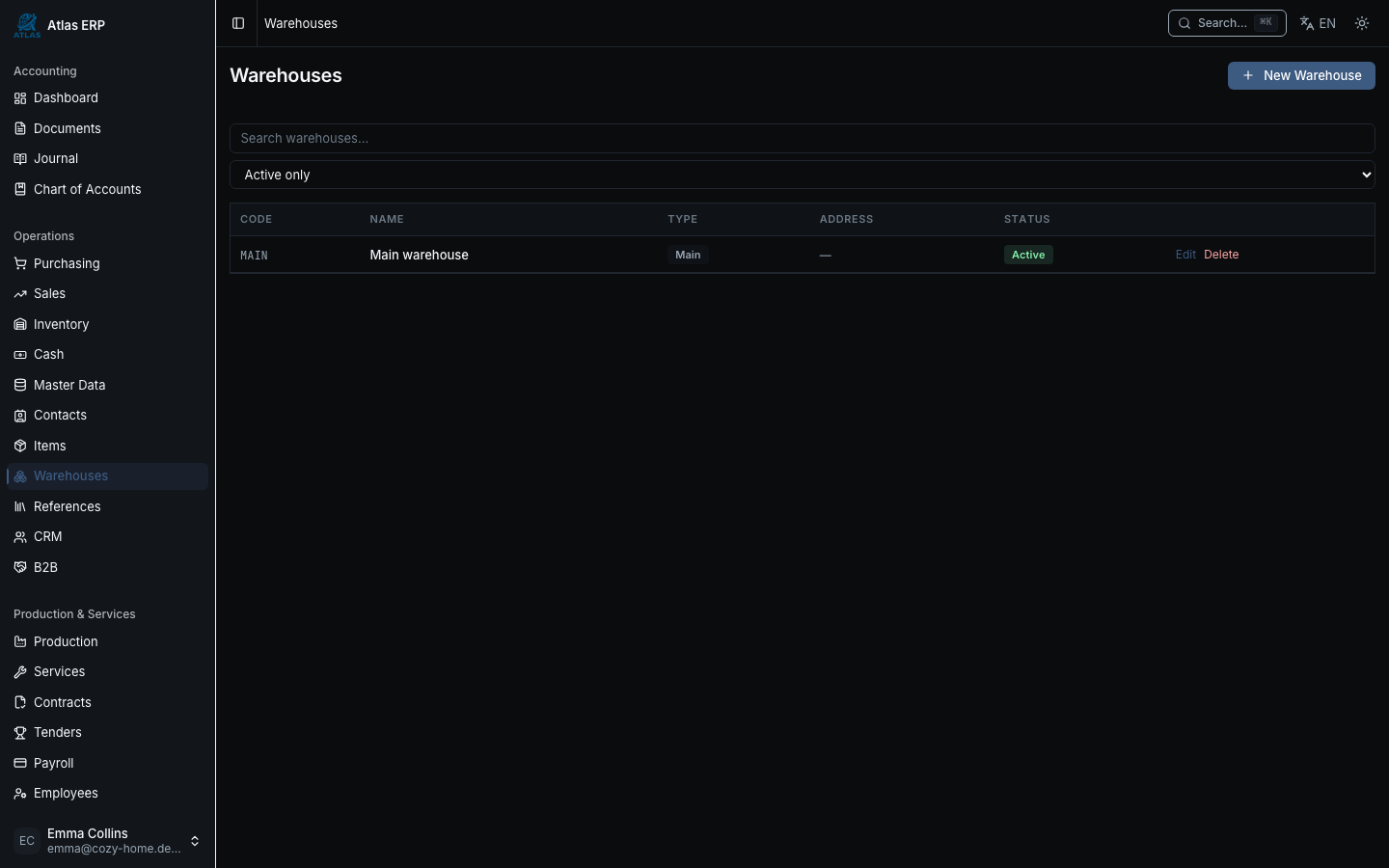Click the Contacts sidebar icon

coord(20,416)
